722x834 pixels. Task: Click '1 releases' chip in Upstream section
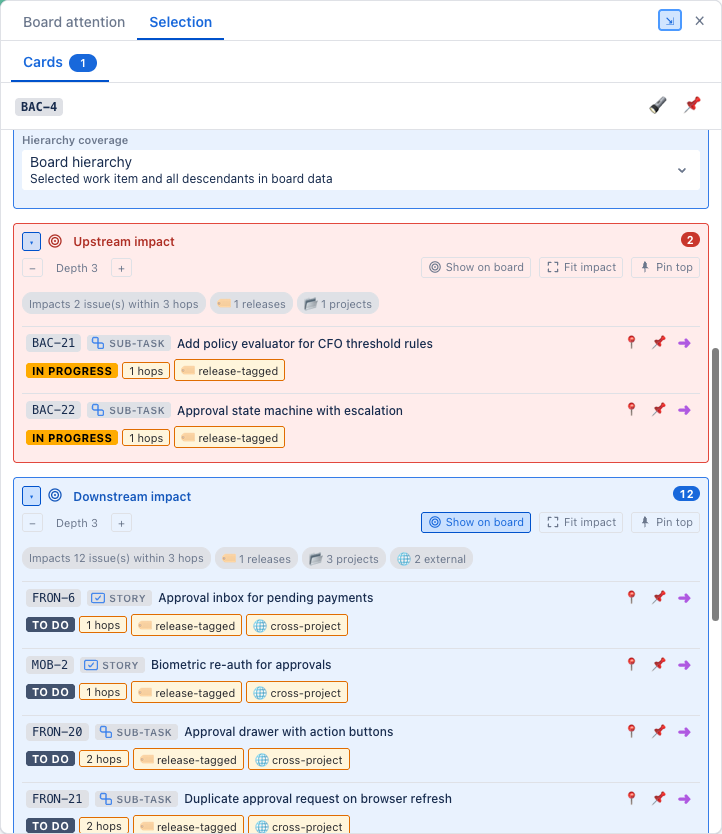[252, 304]
